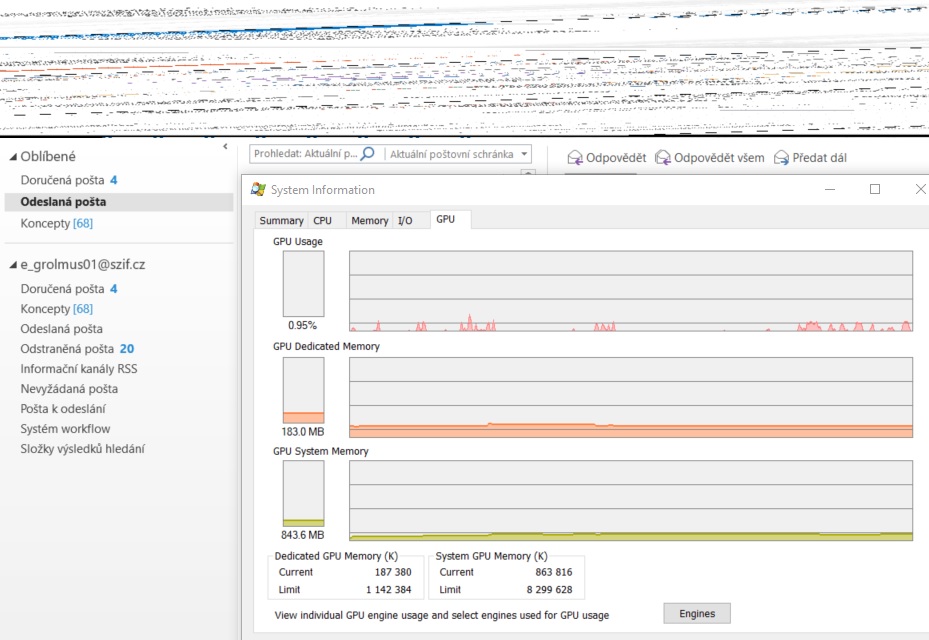
Task: Click the Odpovědět všem reply-all icon
Action: pyautogui.click(x=663, y=158)
